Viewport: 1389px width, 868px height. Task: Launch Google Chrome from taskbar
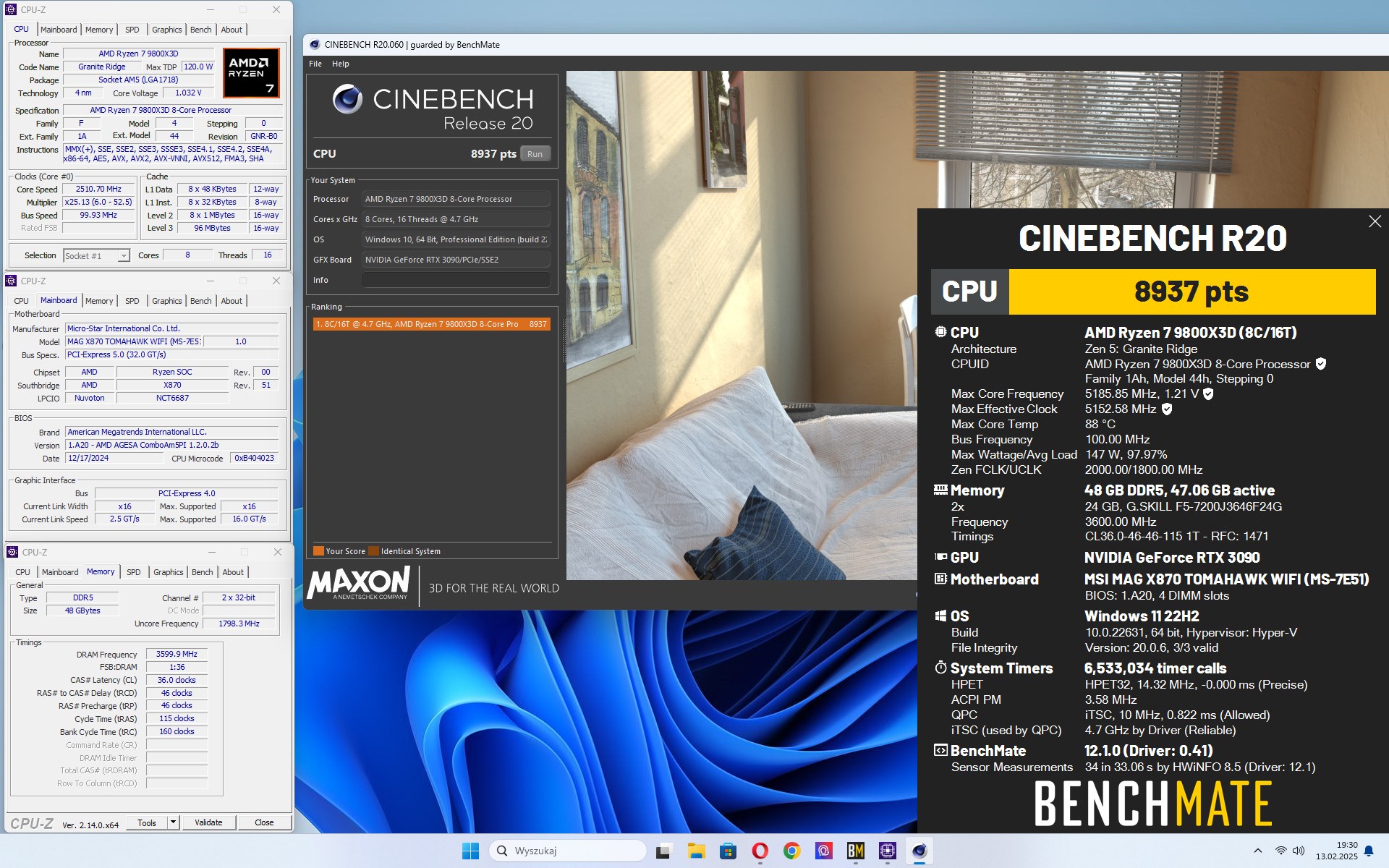(792, 851)
